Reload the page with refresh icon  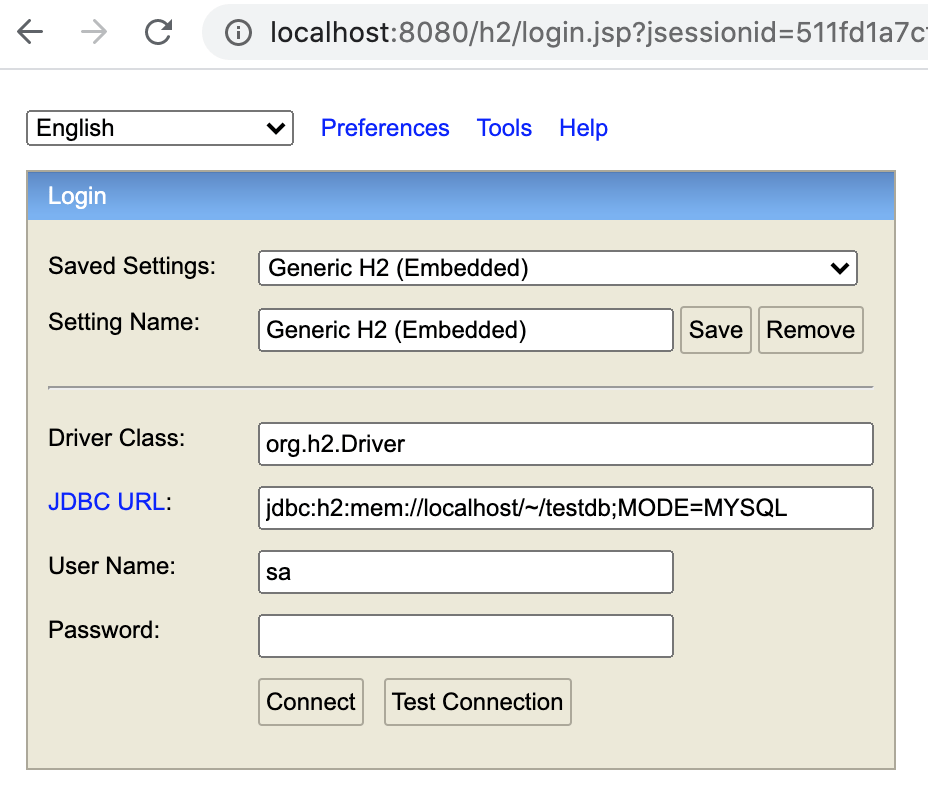(158, 33)
